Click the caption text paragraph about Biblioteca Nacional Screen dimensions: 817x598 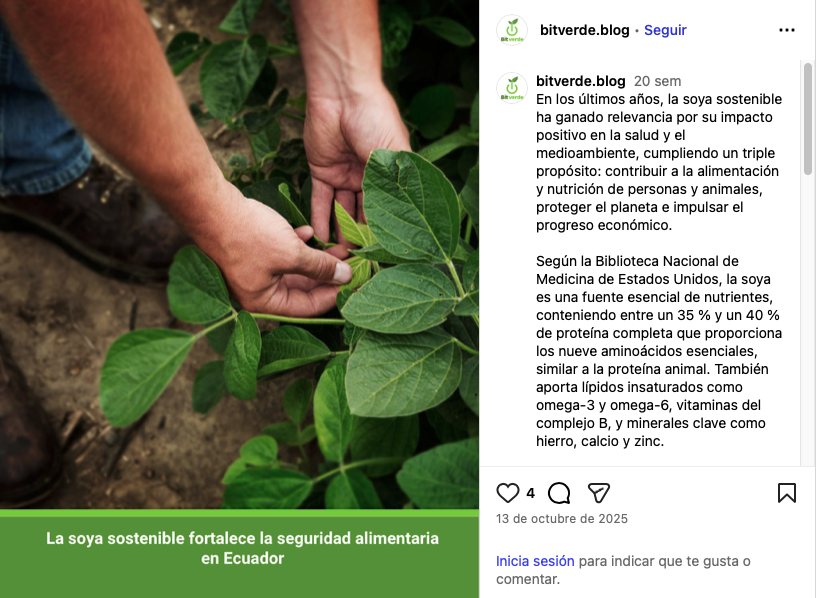[659, 351]
